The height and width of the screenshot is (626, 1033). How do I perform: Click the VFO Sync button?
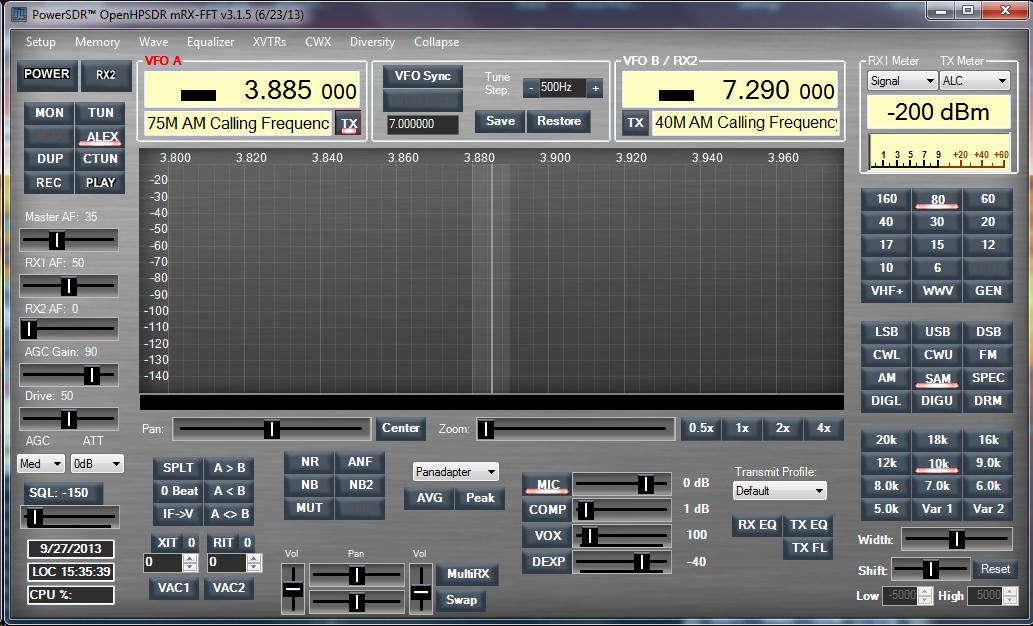[422, 77]
